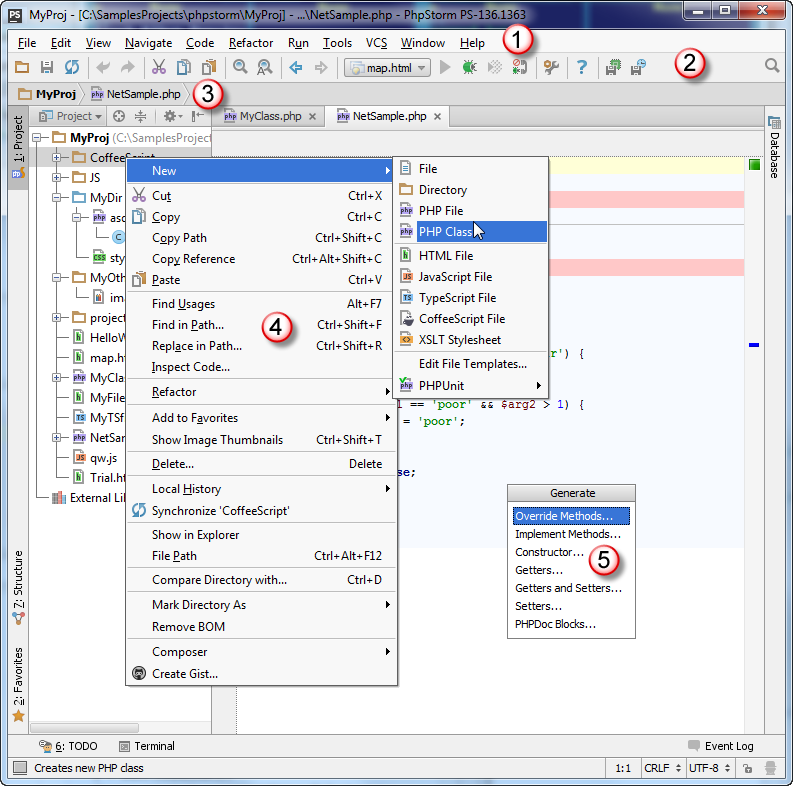This screenshot has height=786, width=793.
Task: Select qw.js file in project tree
Action: pos(96,458)
